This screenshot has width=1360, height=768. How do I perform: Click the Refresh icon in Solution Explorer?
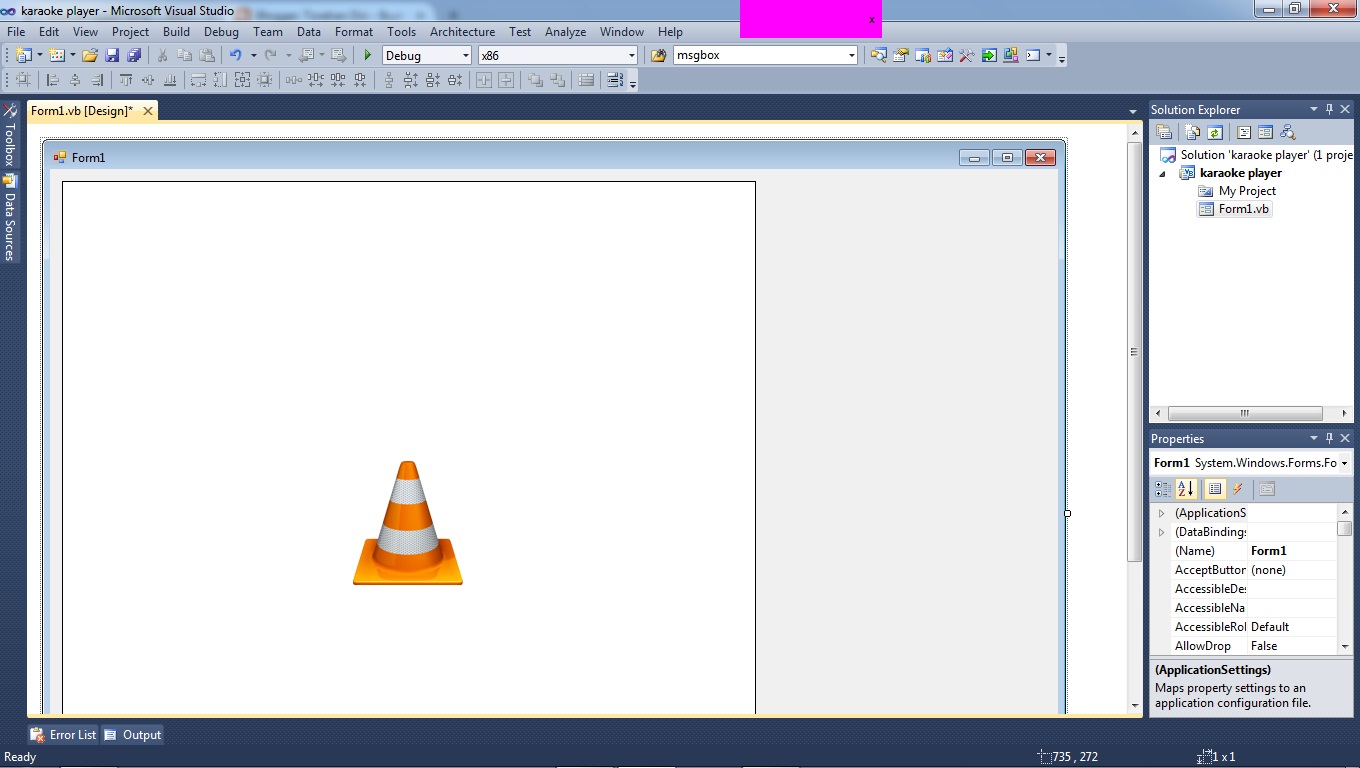tap(1215, 132)
